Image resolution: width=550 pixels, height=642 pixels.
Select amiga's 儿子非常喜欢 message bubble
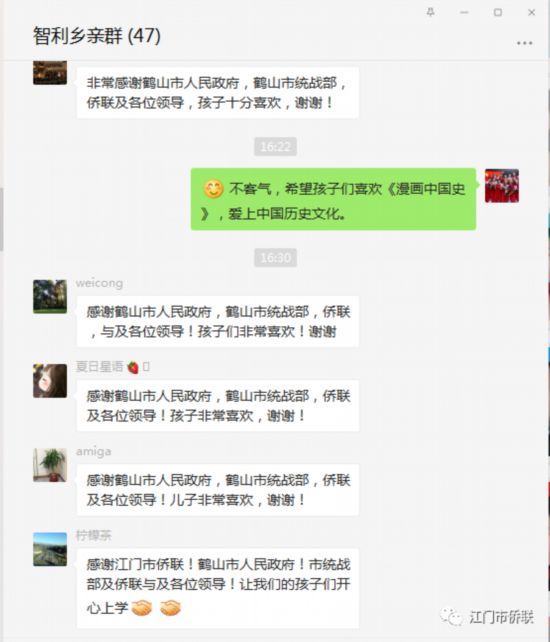pos(218,490)
